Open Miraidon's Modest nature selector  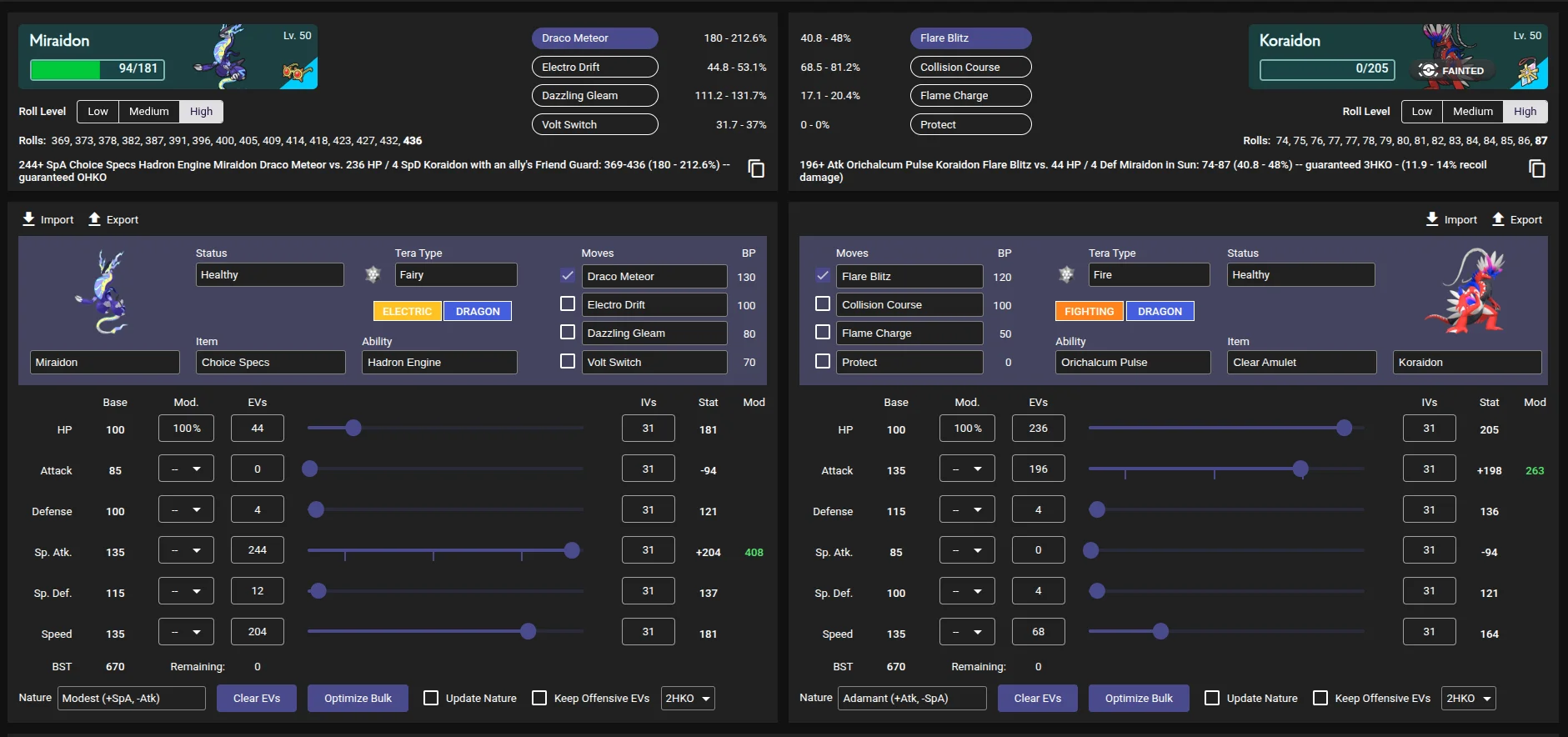[x=132, y=698]
